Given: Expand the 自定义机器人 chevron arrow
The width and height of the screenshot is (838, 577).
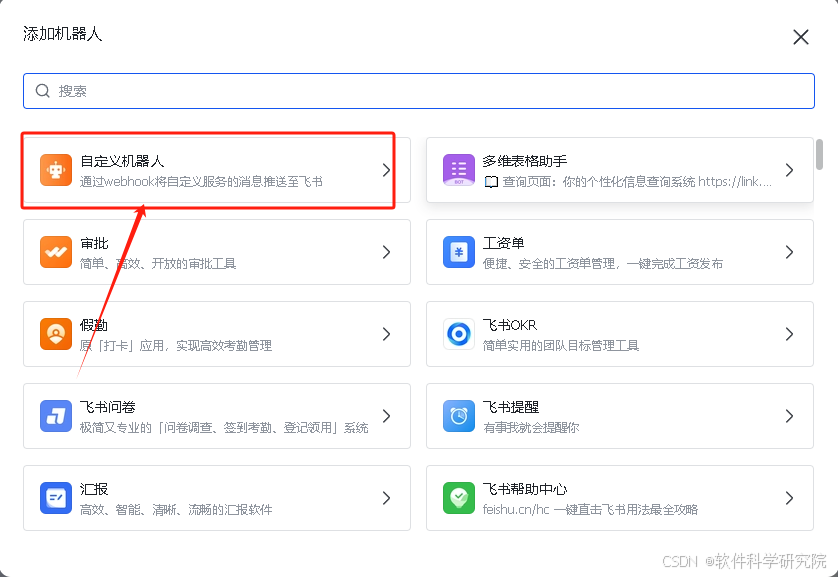Looking at the screenshot, I should [386, 170].
